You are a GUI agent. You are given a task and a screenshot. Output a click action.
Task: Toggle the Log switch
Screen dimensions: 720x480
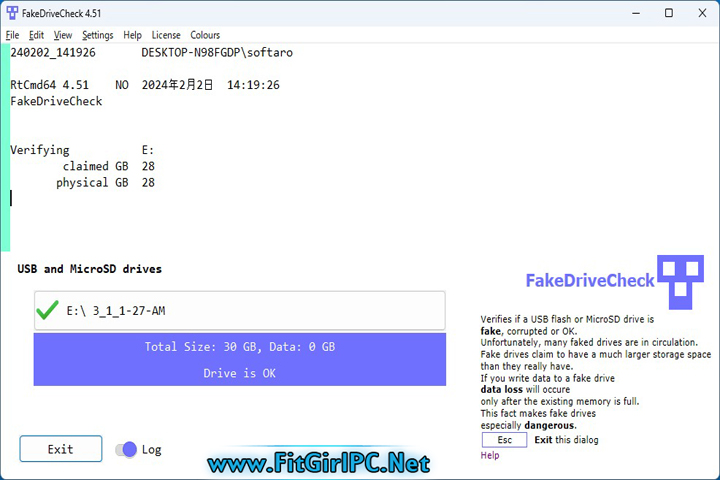[x=126, y=449]
